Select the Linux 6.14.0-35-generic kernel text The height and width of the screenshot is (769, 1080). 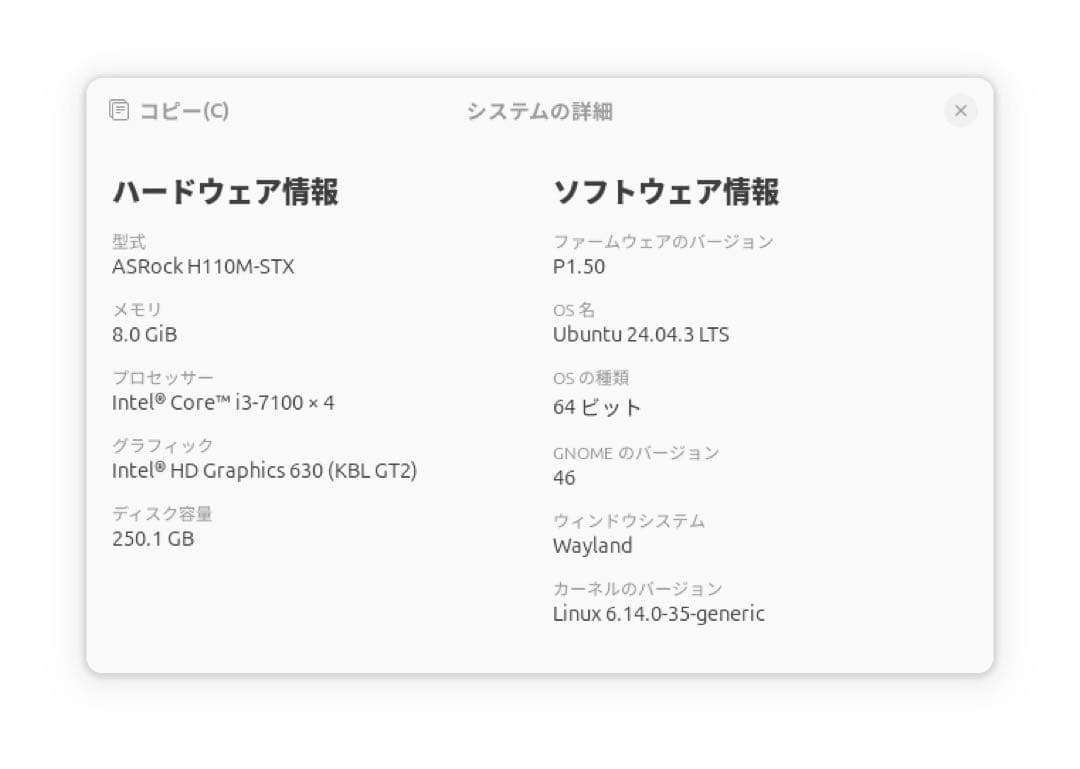(x=660, y=614)
